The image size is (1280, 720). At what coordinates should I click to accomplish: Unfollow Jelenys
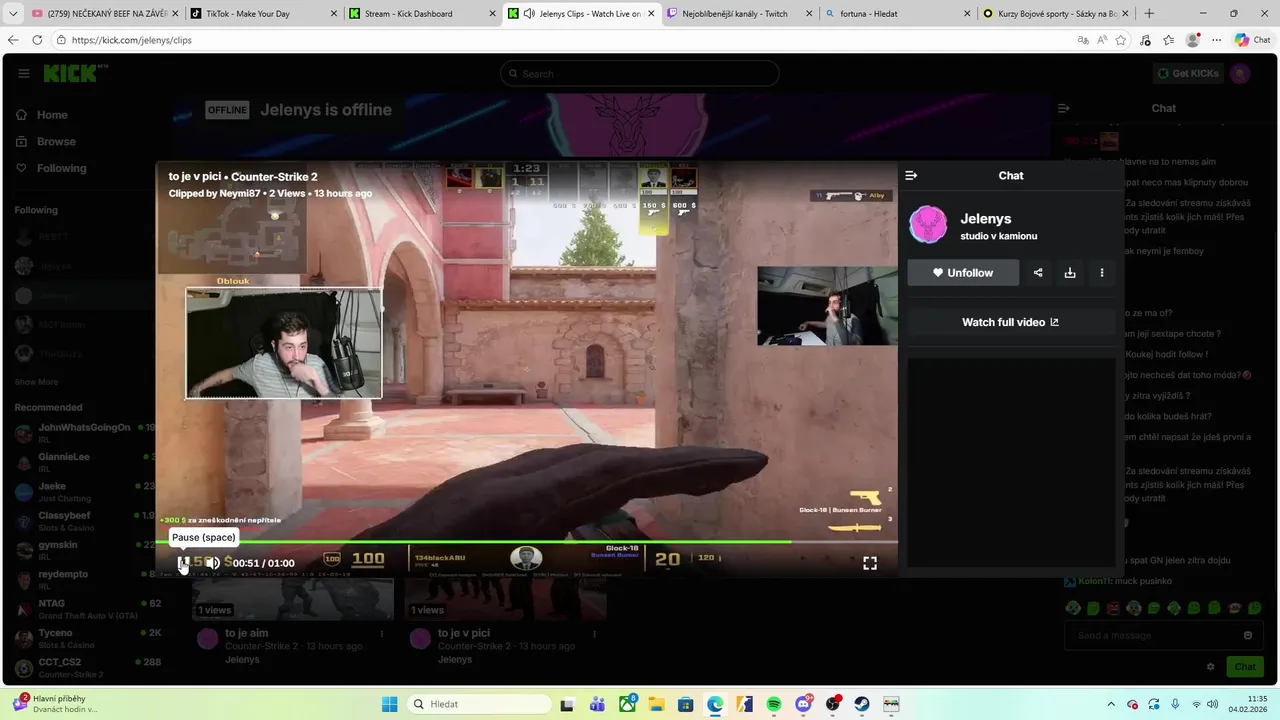point(963,272)
